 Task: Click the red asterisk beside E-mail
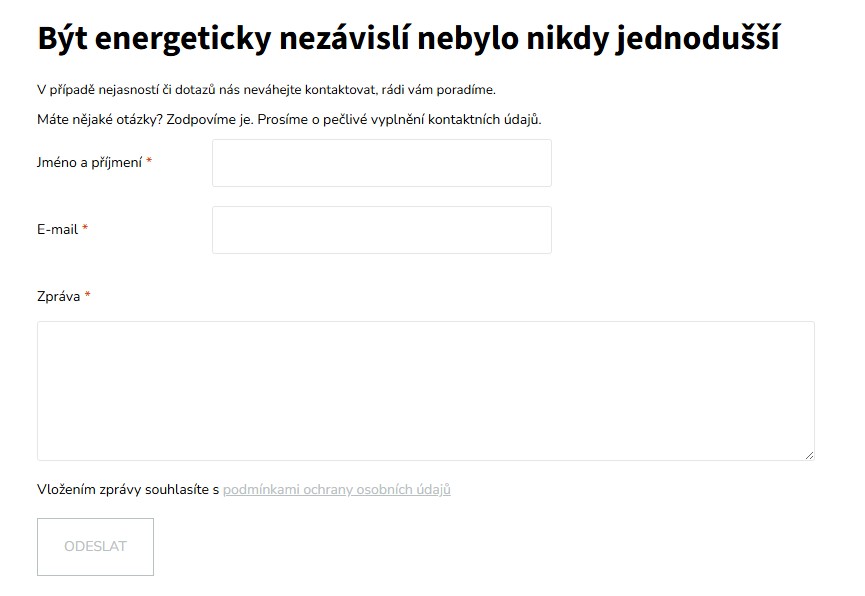[x=85, y=230]
